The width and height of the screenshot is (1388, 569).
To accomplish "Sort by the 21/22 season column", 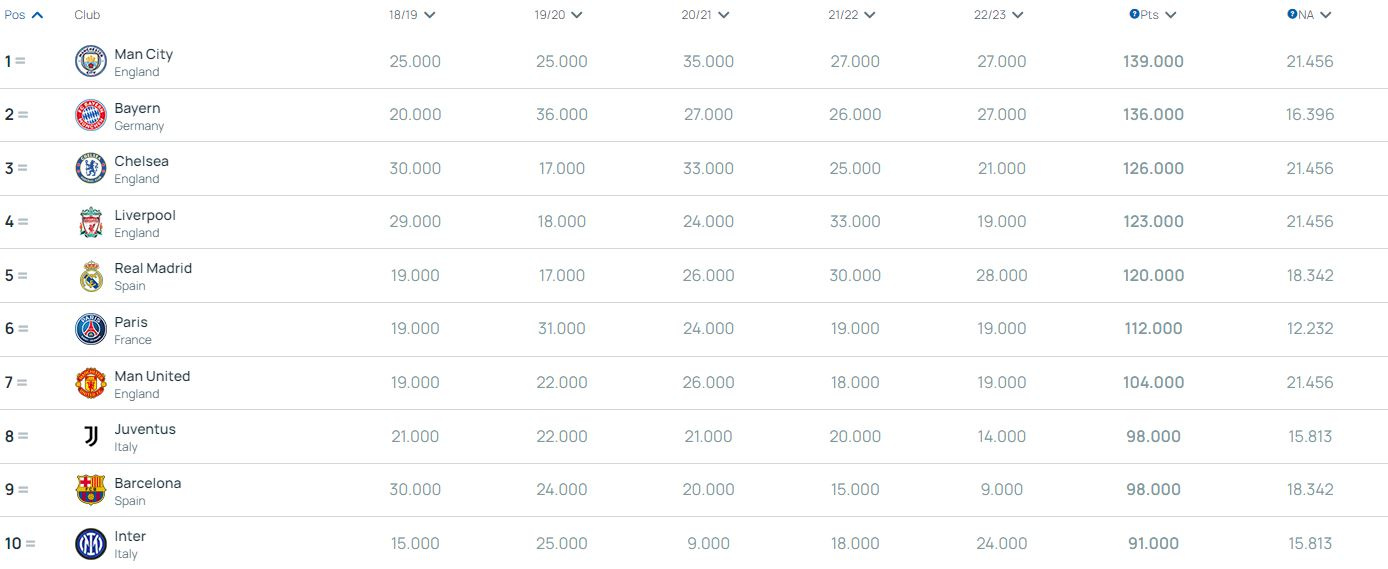I will (x=852, y=15).
